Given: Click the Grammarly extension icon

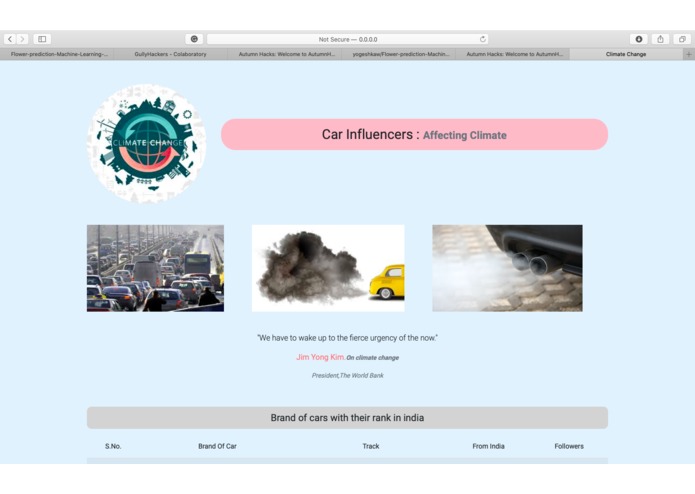Looking at the screenshot, I should pos(194,39).
